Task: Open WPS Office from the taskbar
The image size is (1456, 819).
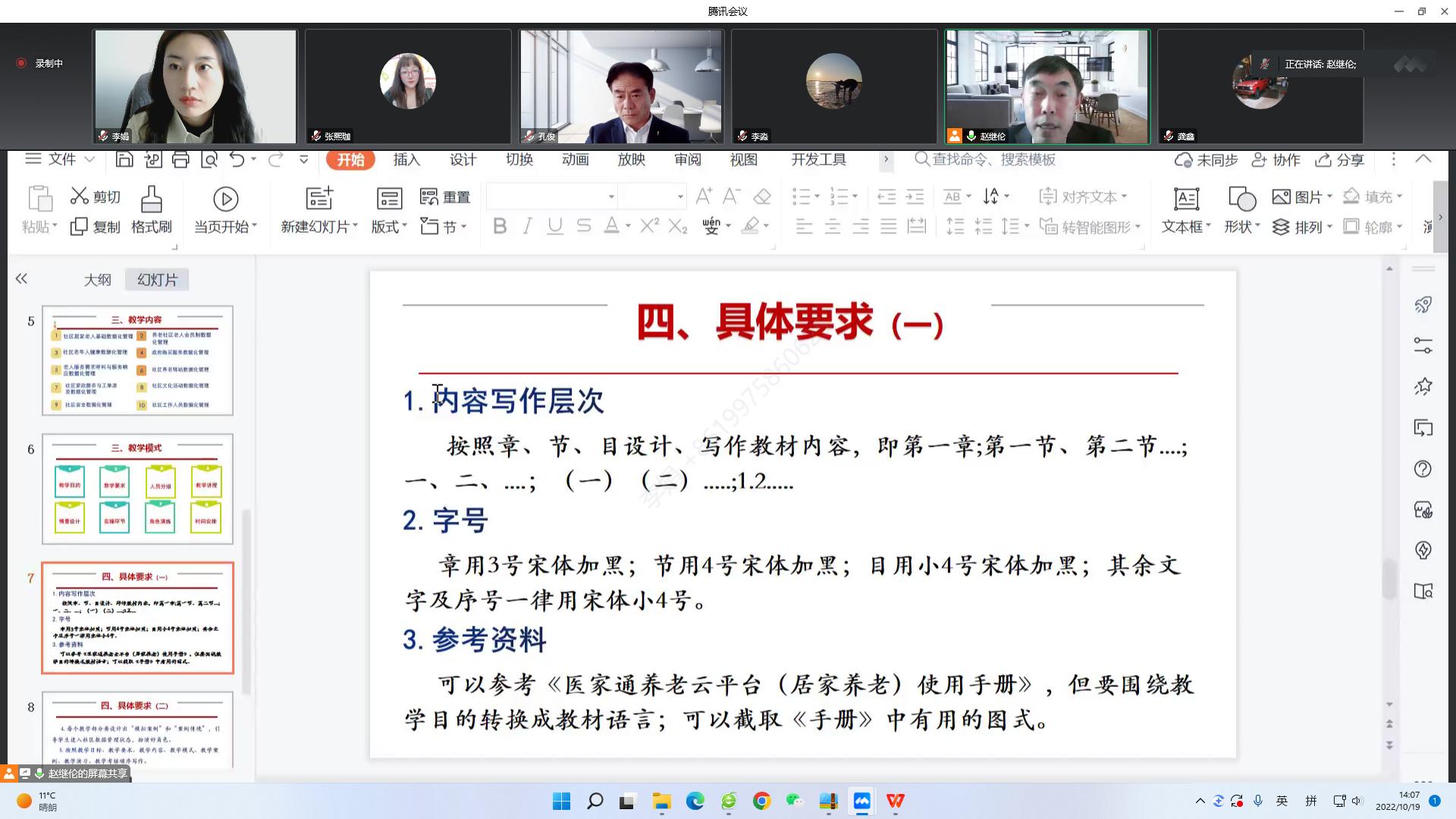Action: [x=895, y=801]
